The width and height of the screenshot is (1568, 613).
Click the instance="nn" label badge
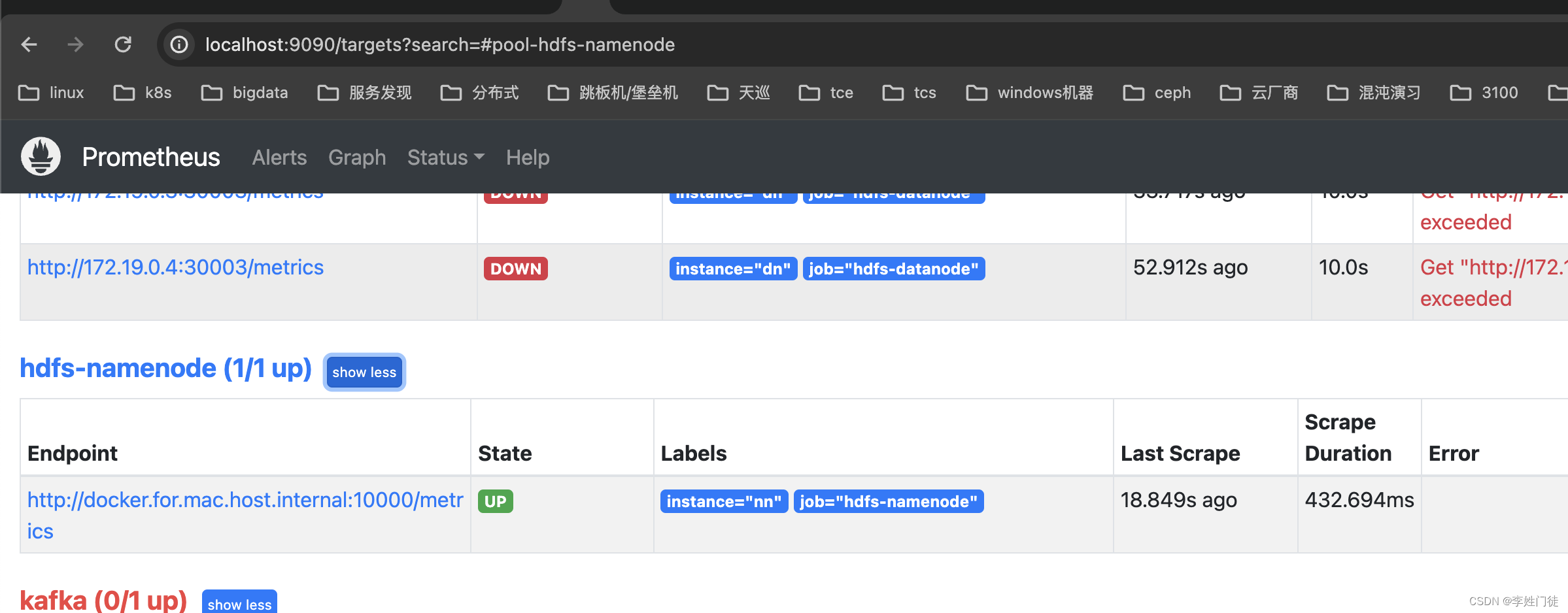pos(724,501)
